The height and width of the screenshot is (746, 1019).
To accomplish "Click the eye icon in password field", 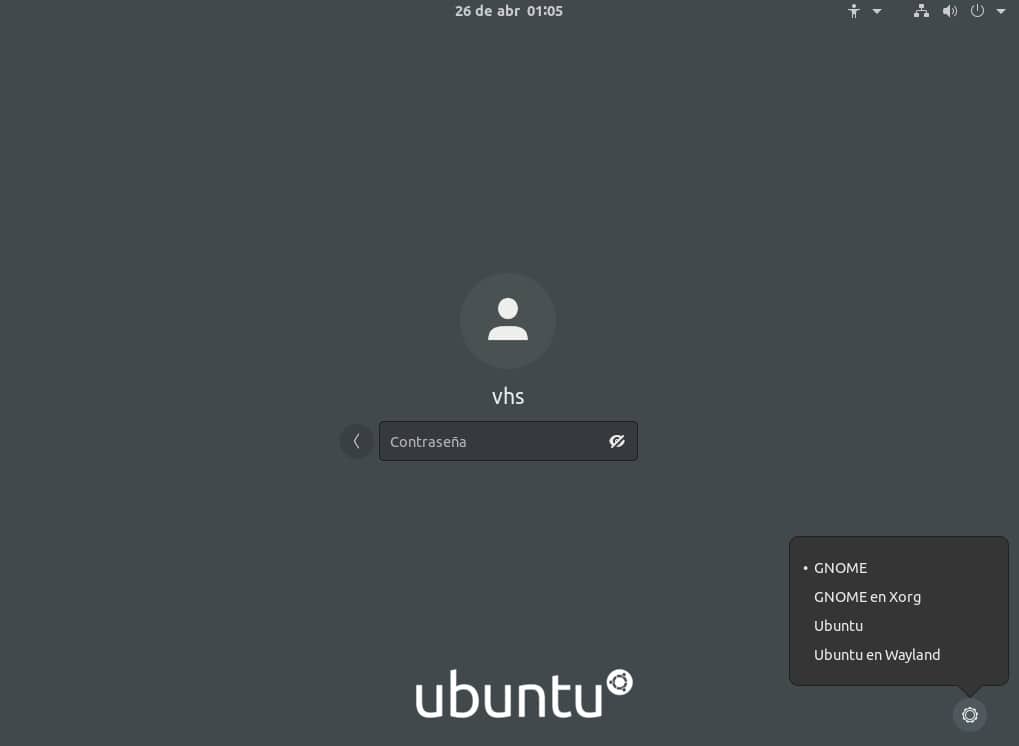I will click(x=616, y=441).
